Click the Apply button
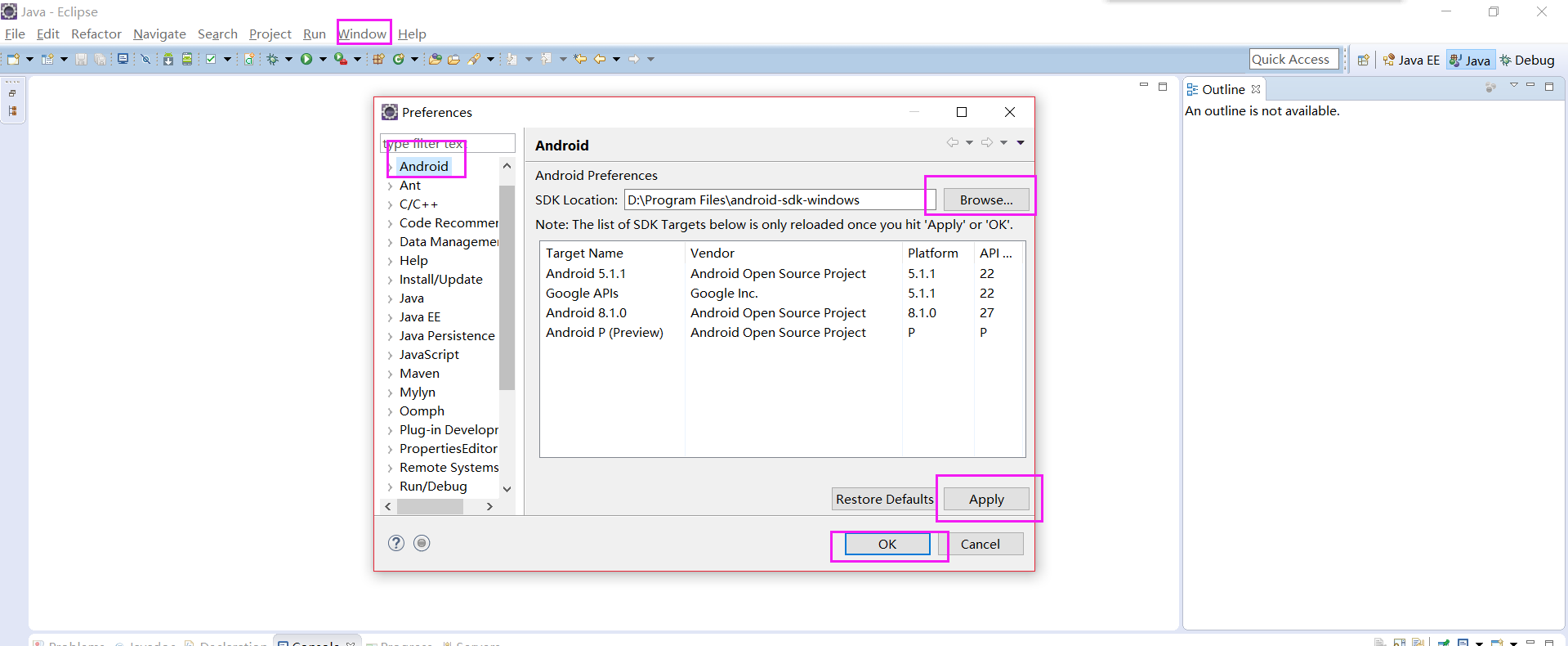Viewport: 1568px width, 646px height. click(986, 499)
